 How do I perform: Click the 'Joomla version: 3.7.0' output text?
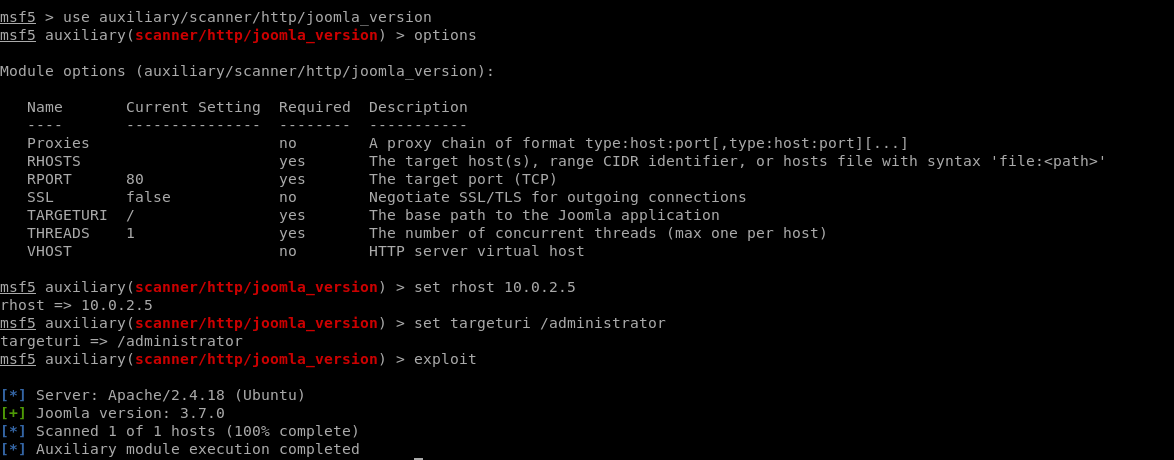click(130, 414)
